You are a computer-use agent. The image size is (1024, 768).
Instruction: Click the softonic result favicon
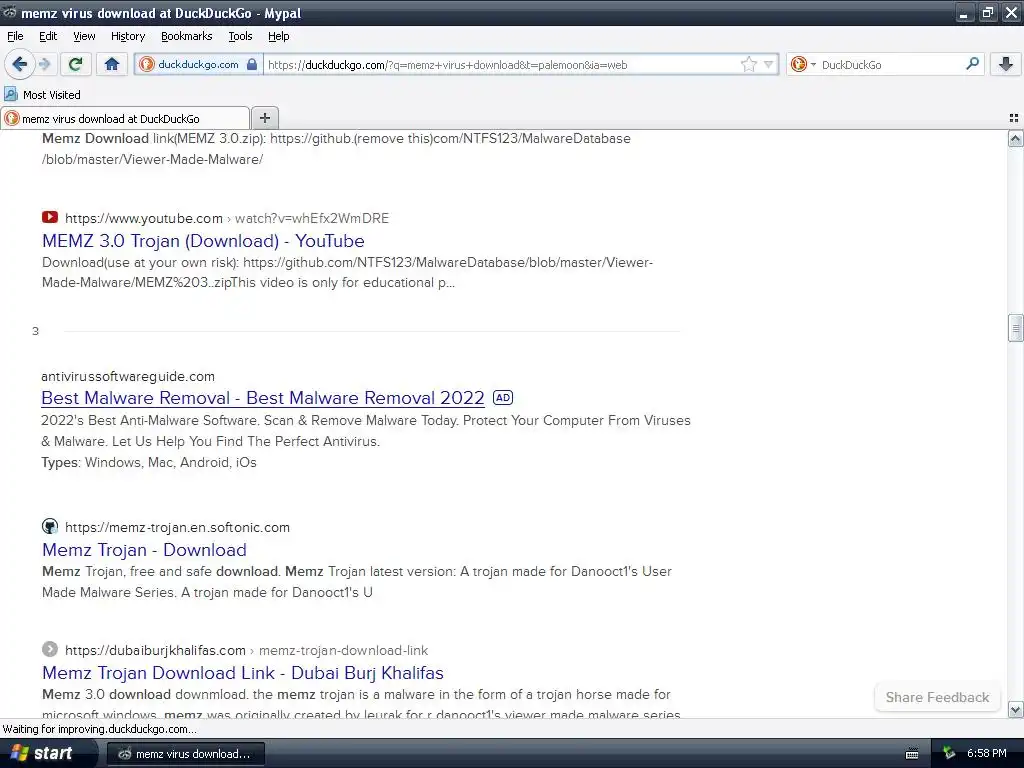pyautogui.click(x=50, y=526)
